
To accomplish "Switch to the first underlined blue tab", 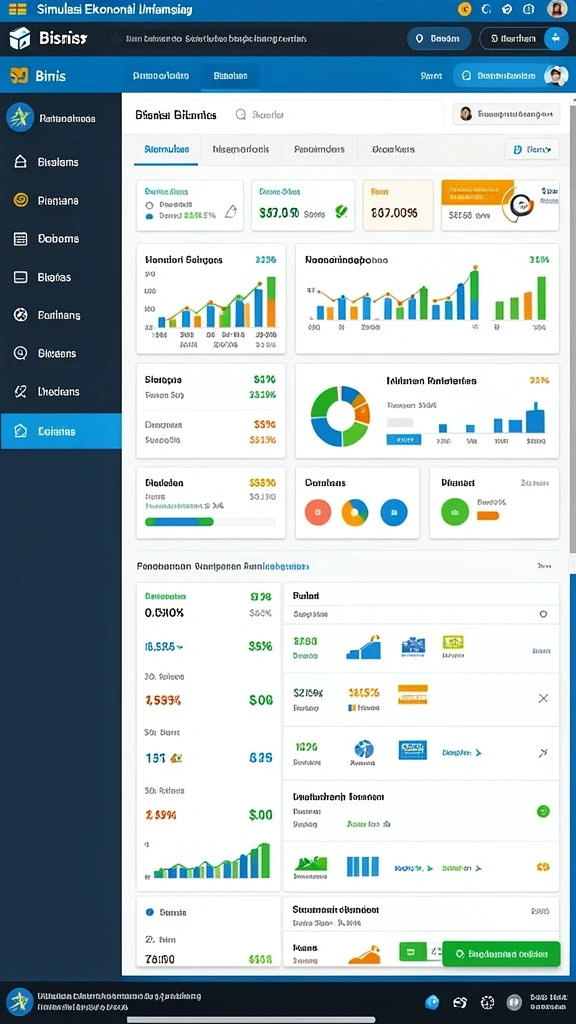I will point(166,149).
